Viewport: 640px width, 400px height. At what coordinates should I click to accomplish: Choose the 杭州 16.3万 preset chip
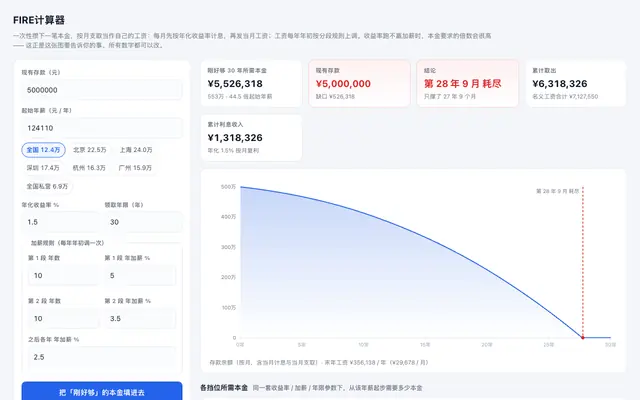pyautogui.click(x=89, y=168)
